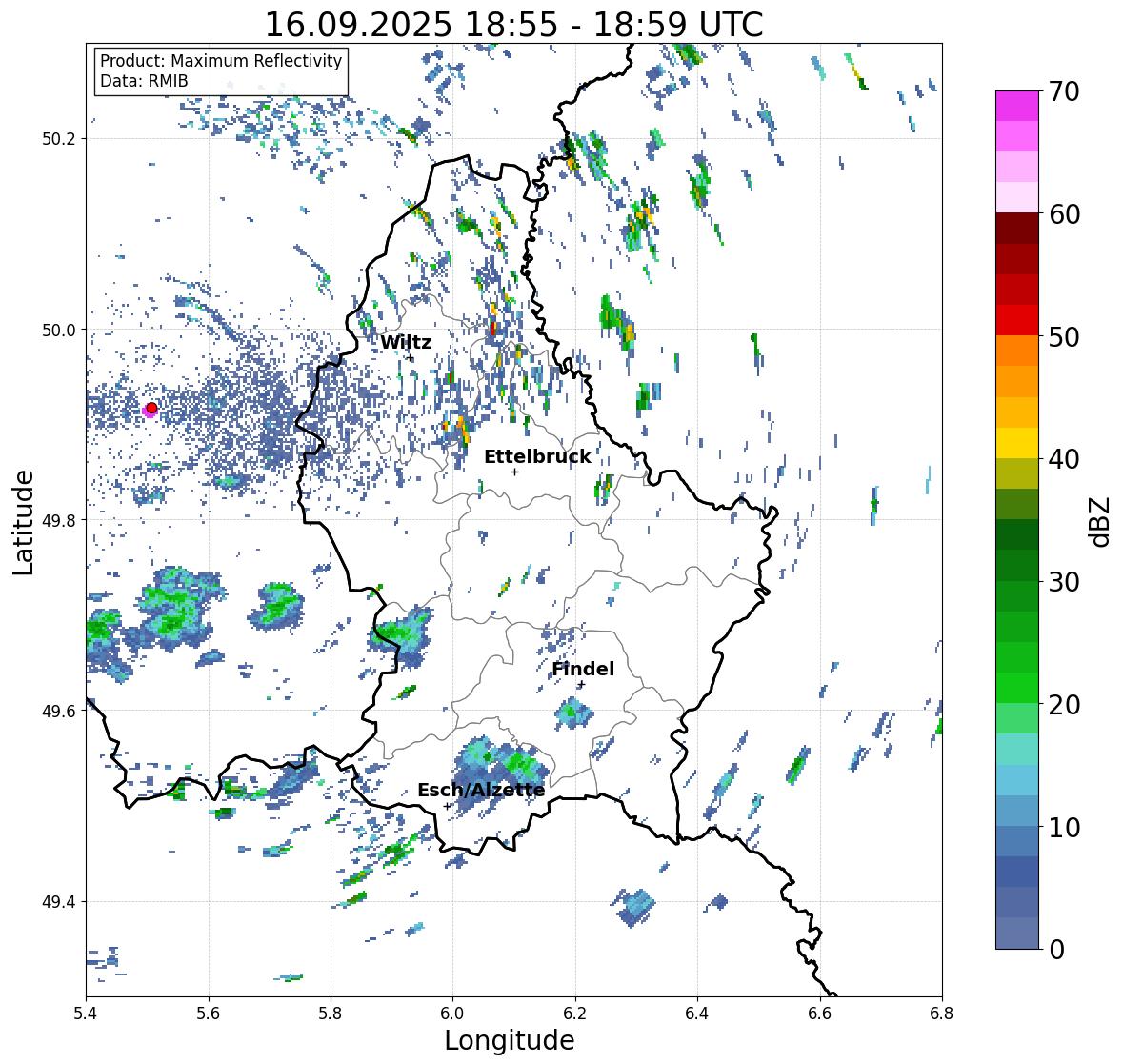Screen dimensions: 1123x1064
Task: Click the 49.8 latitude tick label
Action: 59,520
